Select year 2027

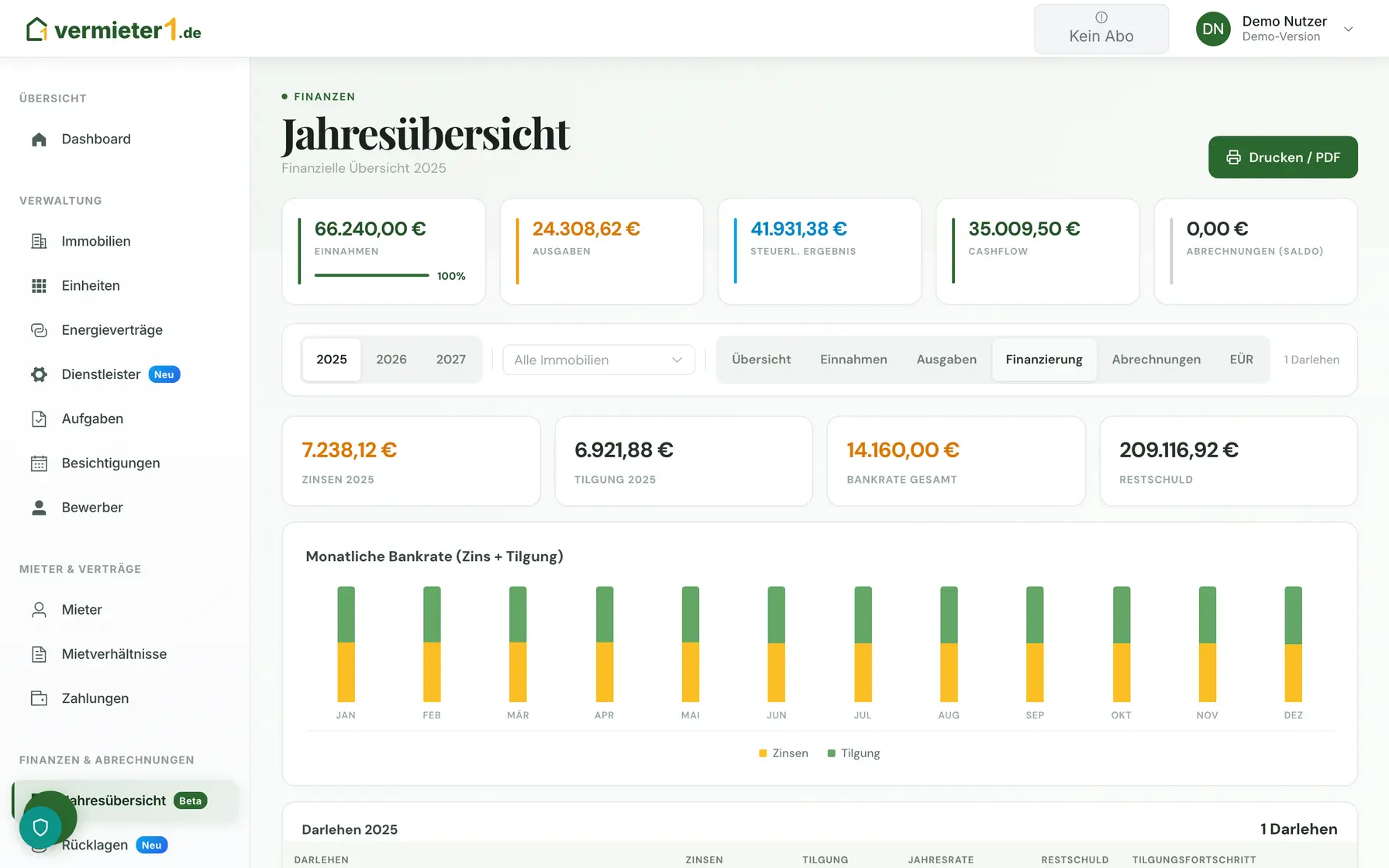click(451, 360)
